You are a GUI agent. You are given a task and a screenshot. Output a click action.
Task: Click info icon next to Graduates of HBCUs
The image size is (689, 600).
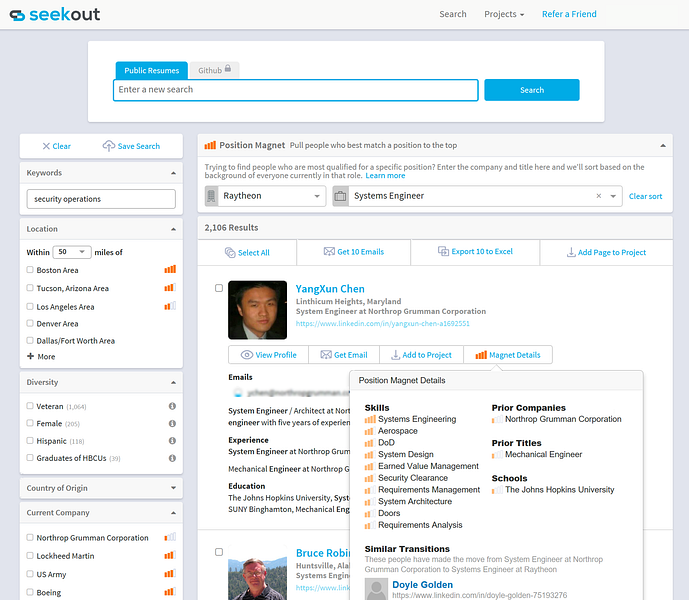pyautogui.click(x=172, y=458)
